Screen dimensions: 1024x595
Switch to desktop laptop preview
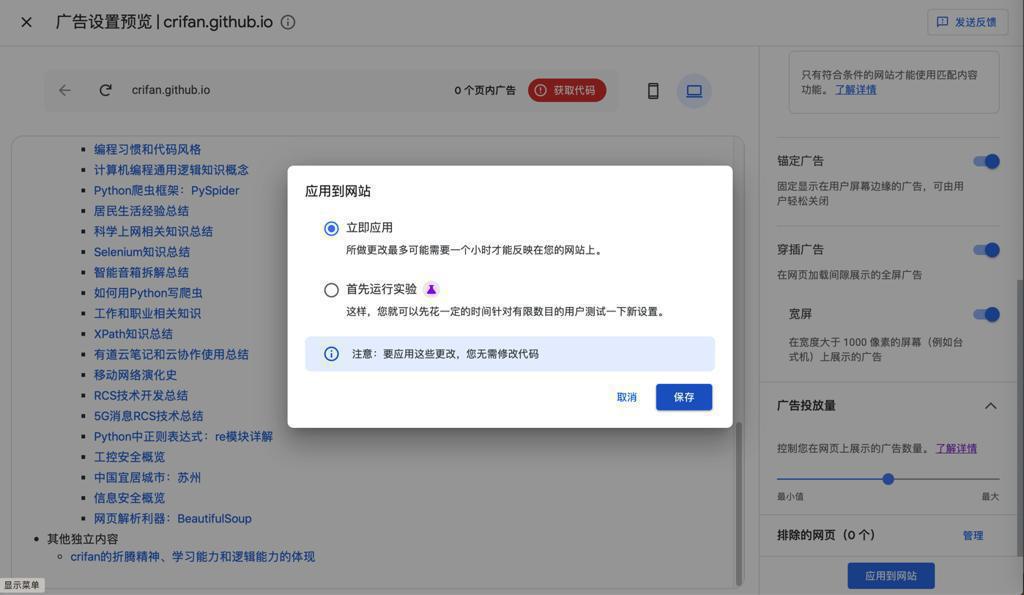pyautogui.click(x=694, y=91)
